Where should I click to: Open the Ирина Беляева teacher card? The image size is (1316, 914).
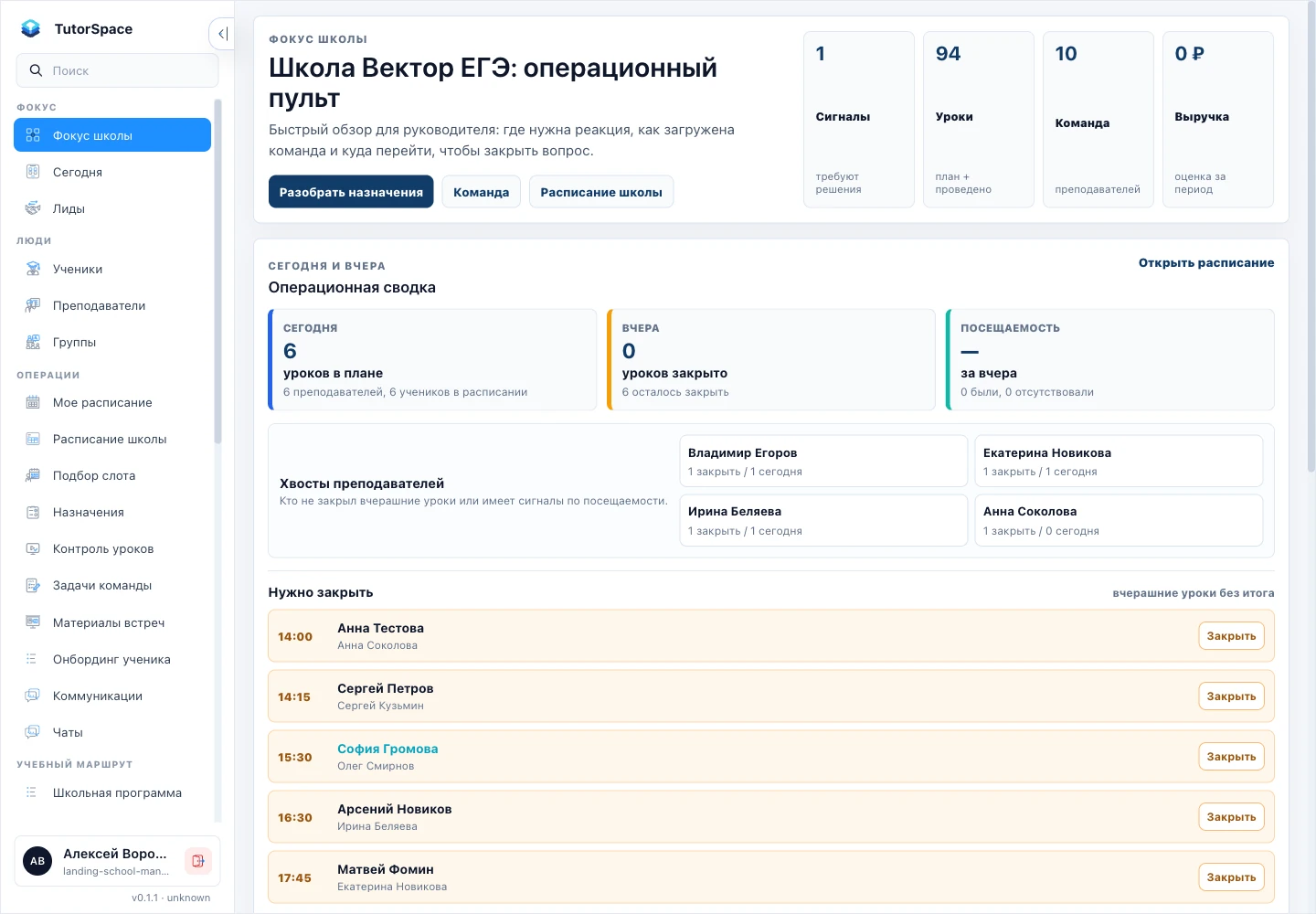coord(823,520)
